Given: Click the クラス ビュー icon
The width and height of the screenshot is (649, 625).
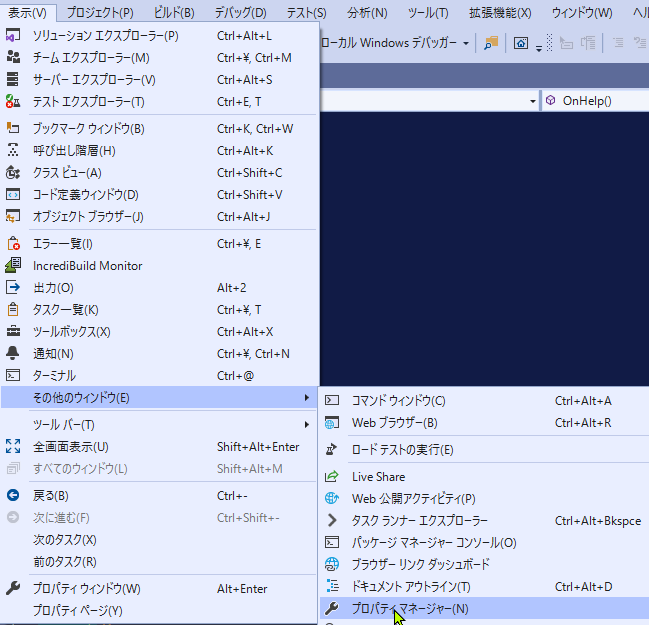Looking at the screenshot, I should 13,172.
